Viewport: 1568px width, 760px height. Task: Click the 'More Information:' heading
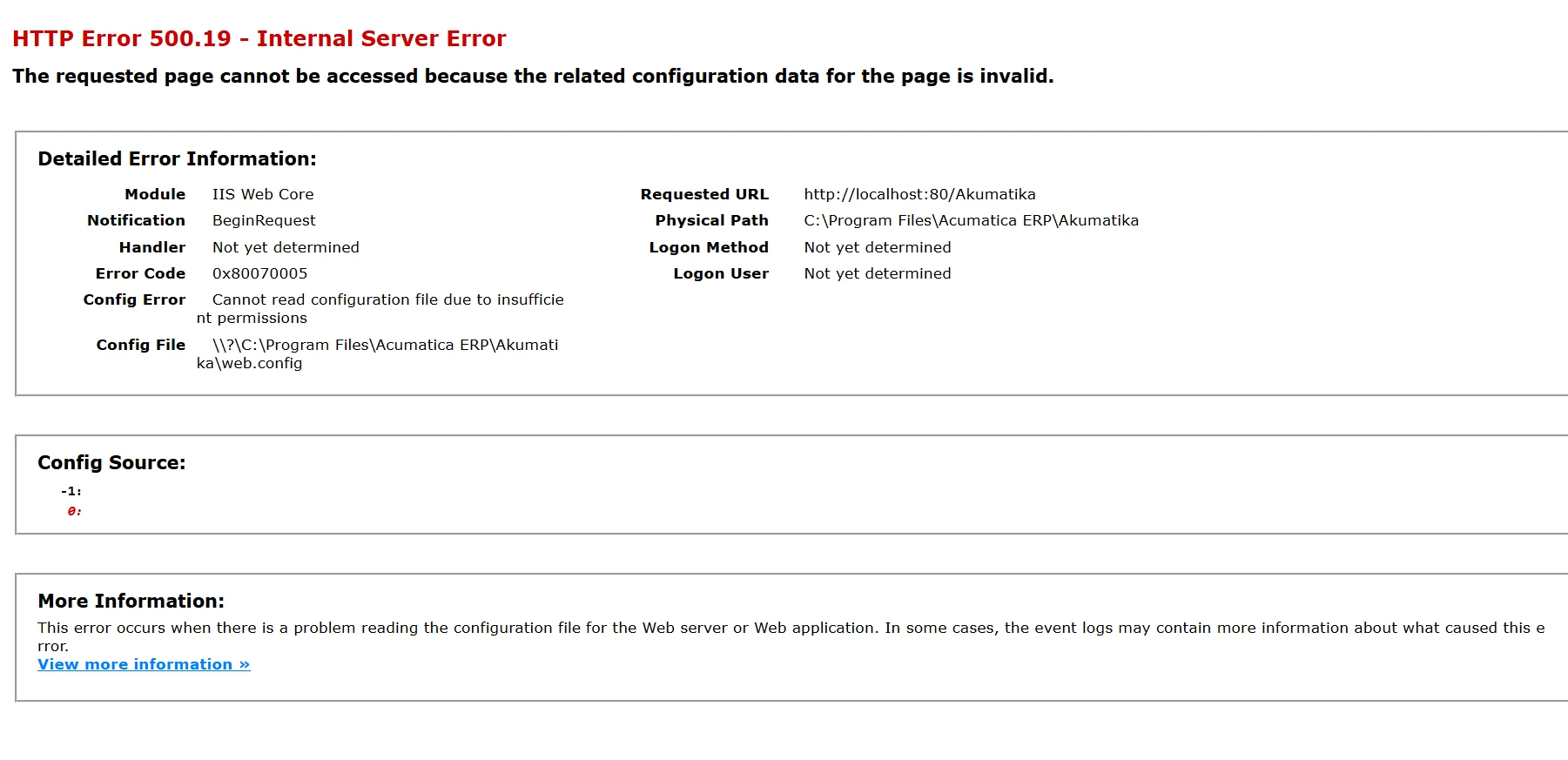131,601
